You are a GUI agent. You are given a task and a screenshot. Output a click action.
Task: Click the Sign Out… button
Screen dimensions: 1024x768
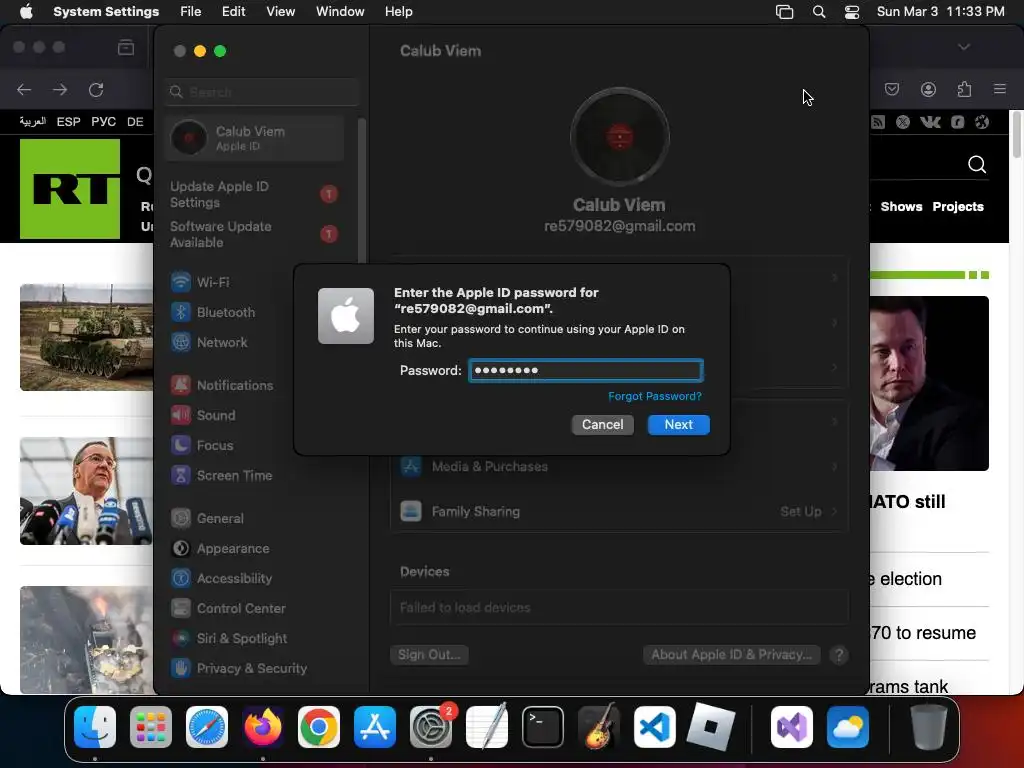pyautogui.click(x=429, y=654)
